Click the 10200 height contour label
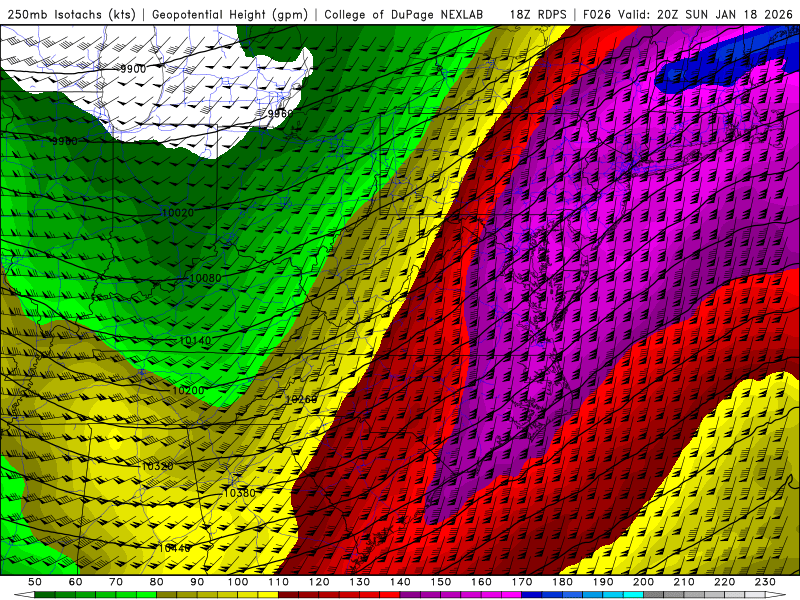The image size is (800, 600). coord(188,390)
